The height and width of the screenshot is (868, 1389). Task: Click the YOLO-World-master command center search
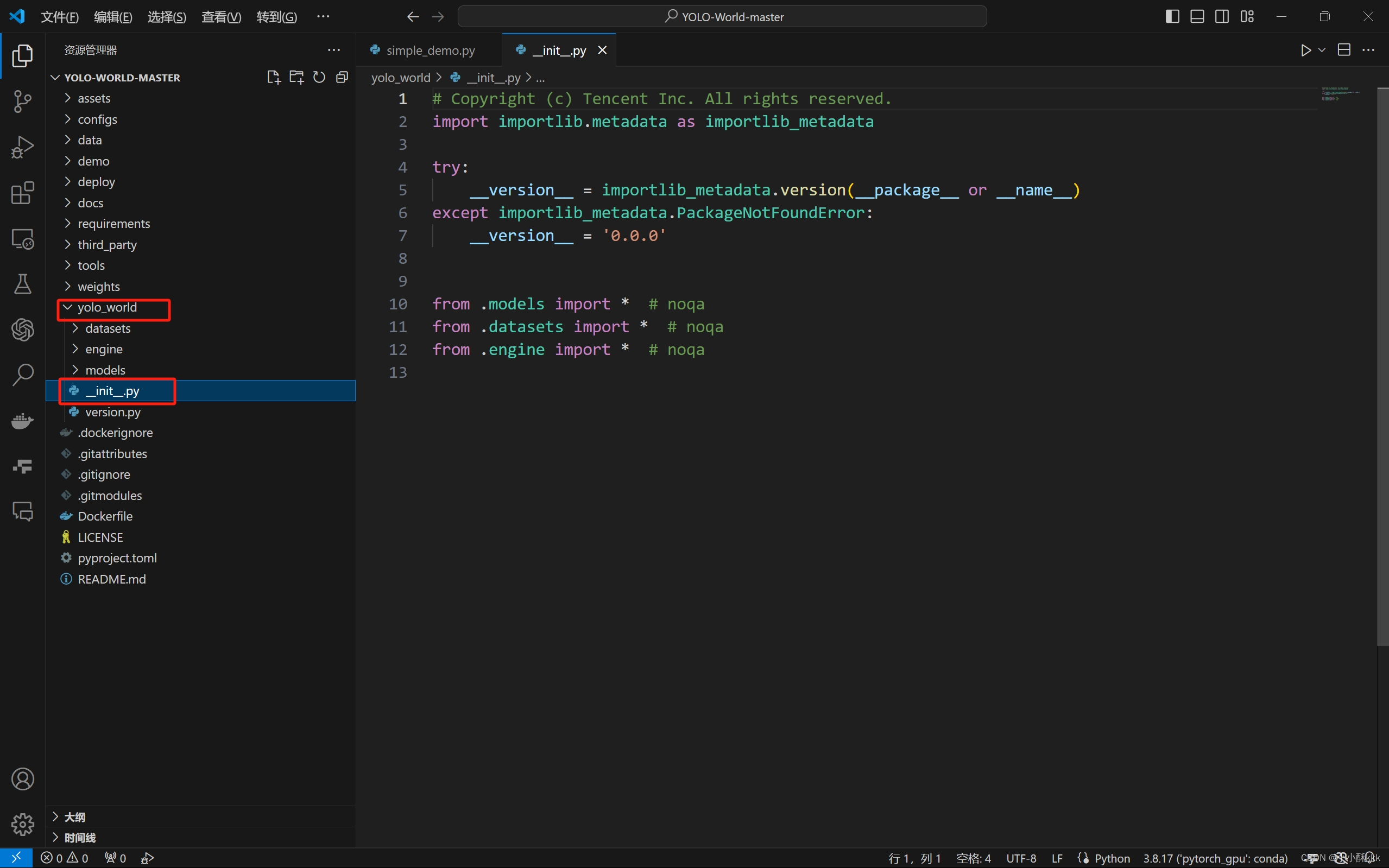coord(722,17)
